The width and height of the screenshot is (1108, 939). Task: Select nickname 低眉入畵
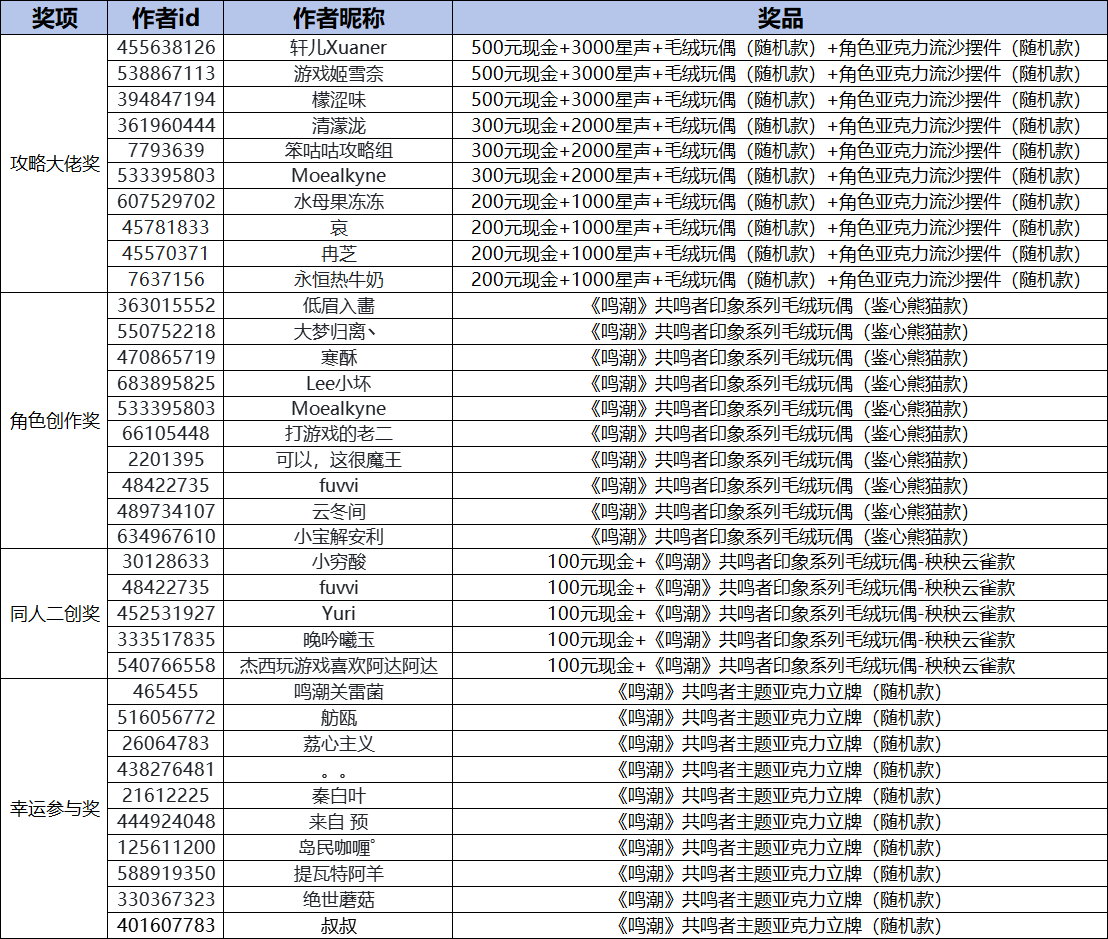338,305
